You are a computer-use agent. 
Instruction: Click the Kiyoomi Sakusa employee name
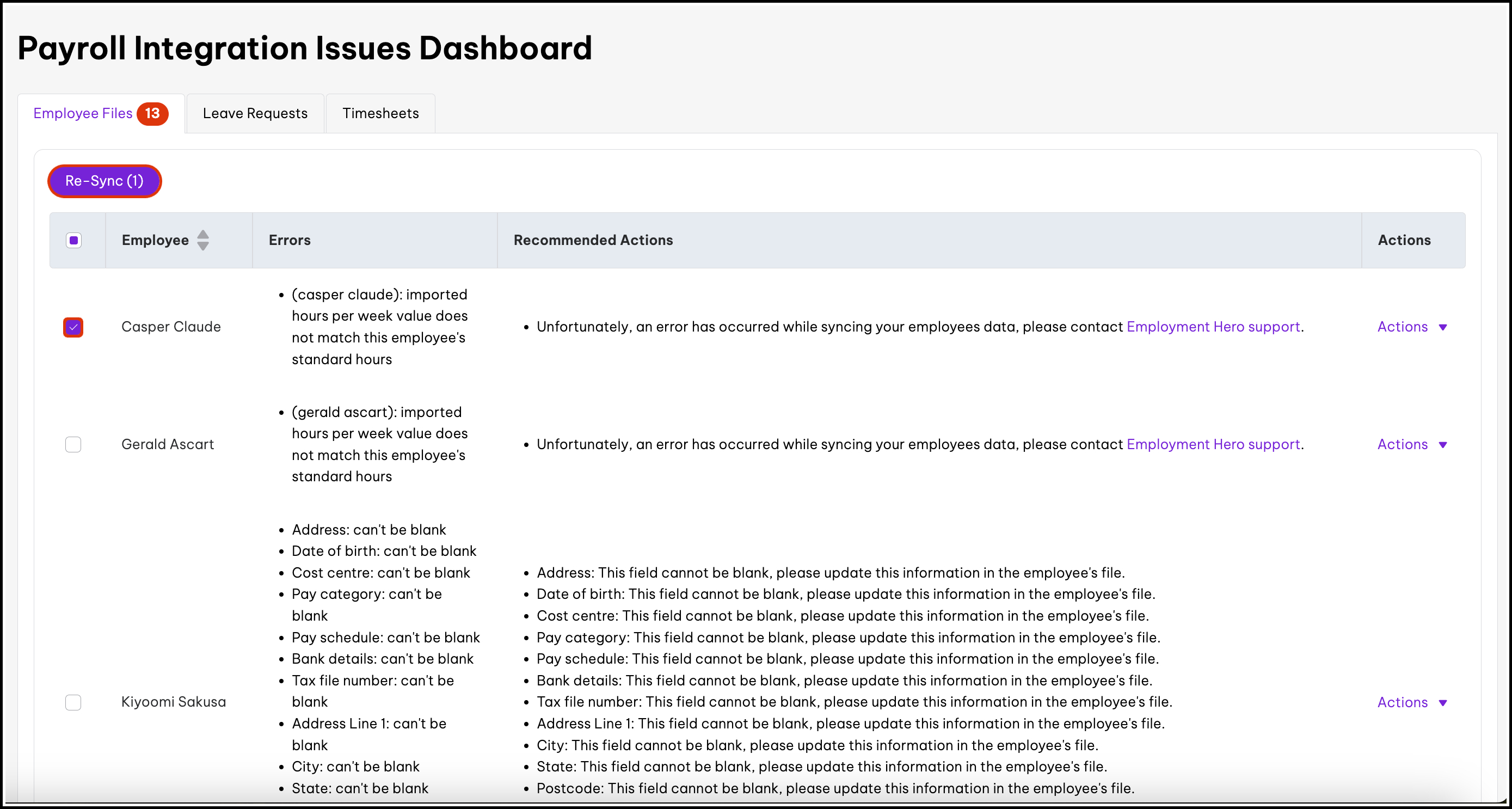[173, 702]
